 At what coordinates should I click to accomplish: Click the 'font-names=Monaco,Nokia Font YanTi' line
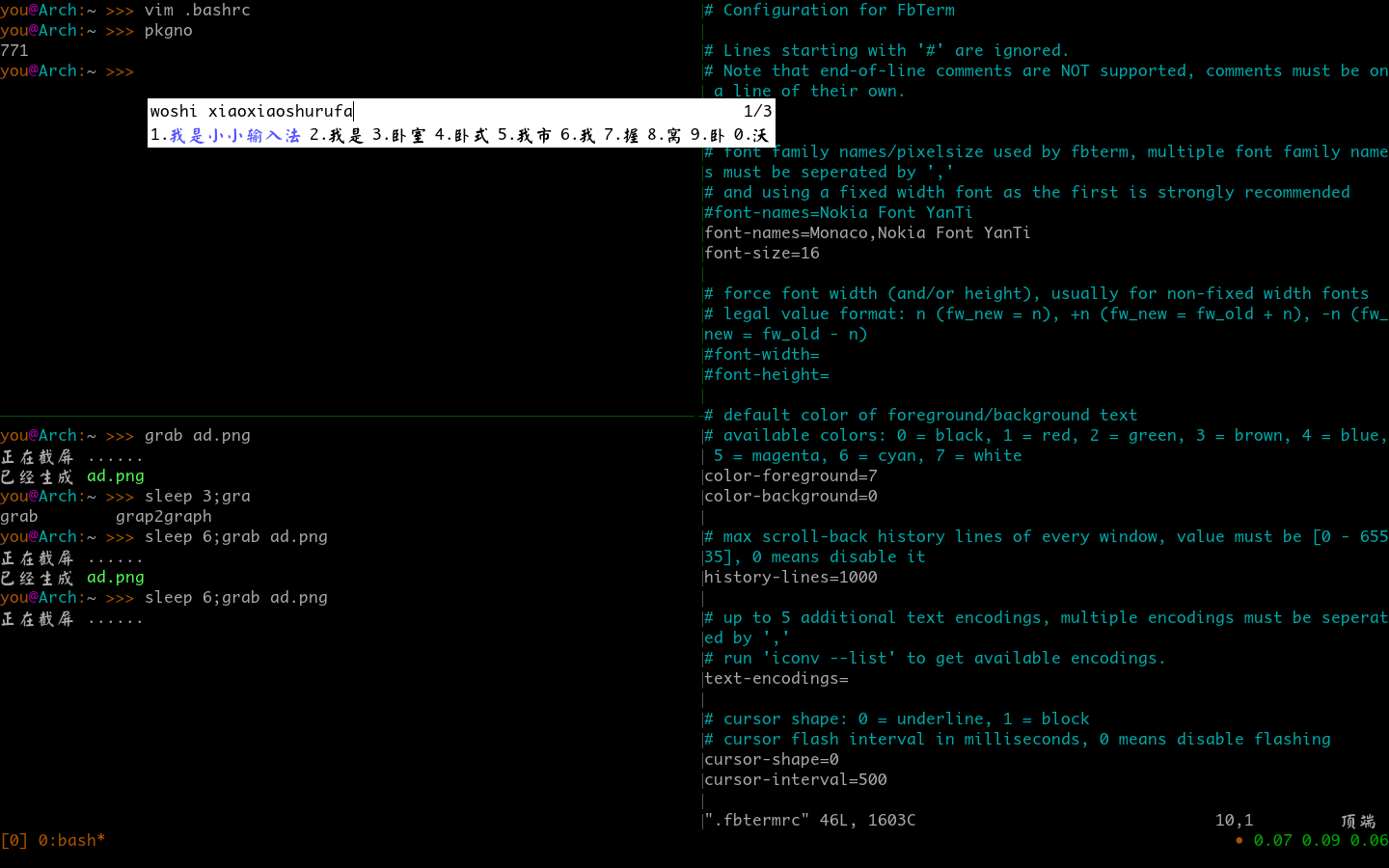pyautogui.click(x=867, y=232)
